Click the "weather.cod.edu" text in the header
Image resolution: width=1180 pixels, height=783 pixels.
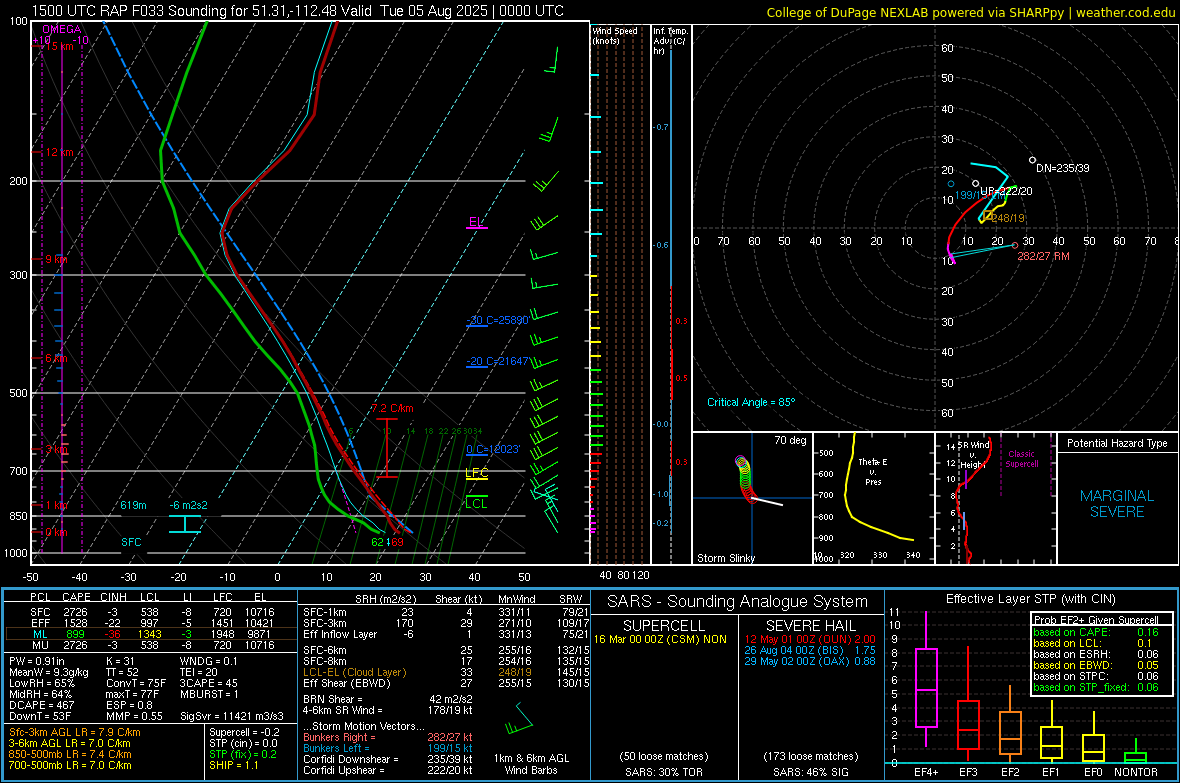[1125, 12]
